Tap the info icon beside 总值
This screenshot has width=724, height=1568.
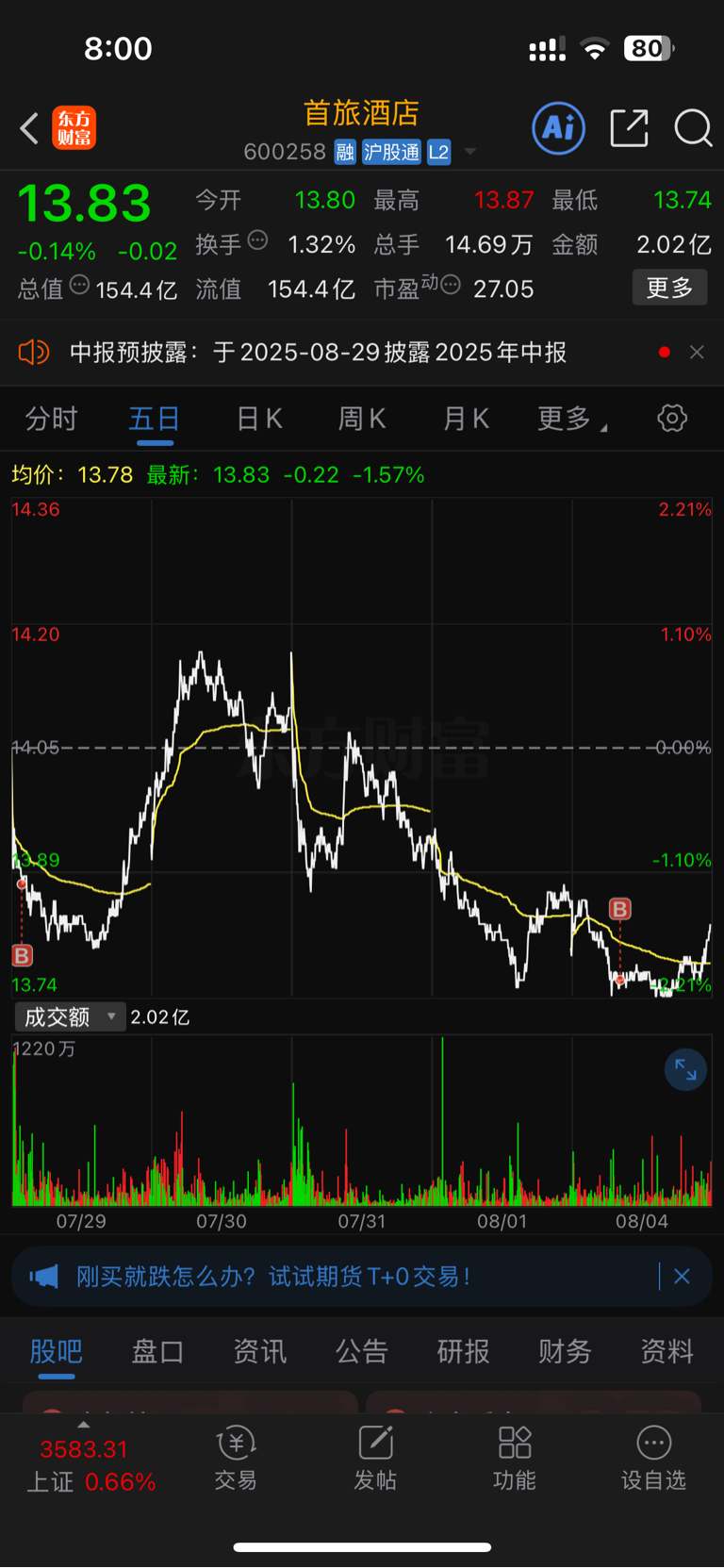click(x=79, y=285)
